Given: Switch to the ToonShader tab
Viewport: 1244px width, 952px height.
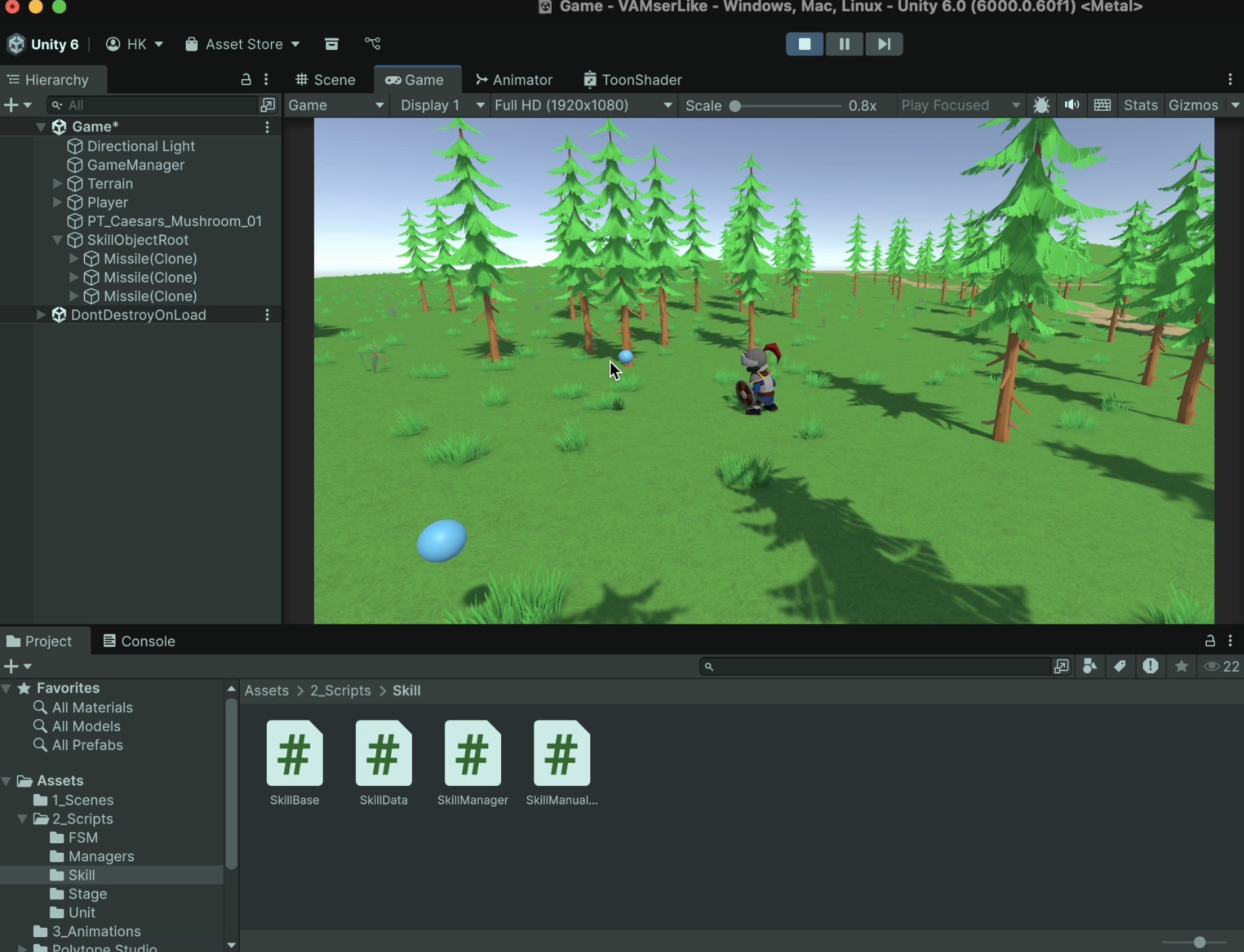Looking at the screenshot, I should click(633, 80).
